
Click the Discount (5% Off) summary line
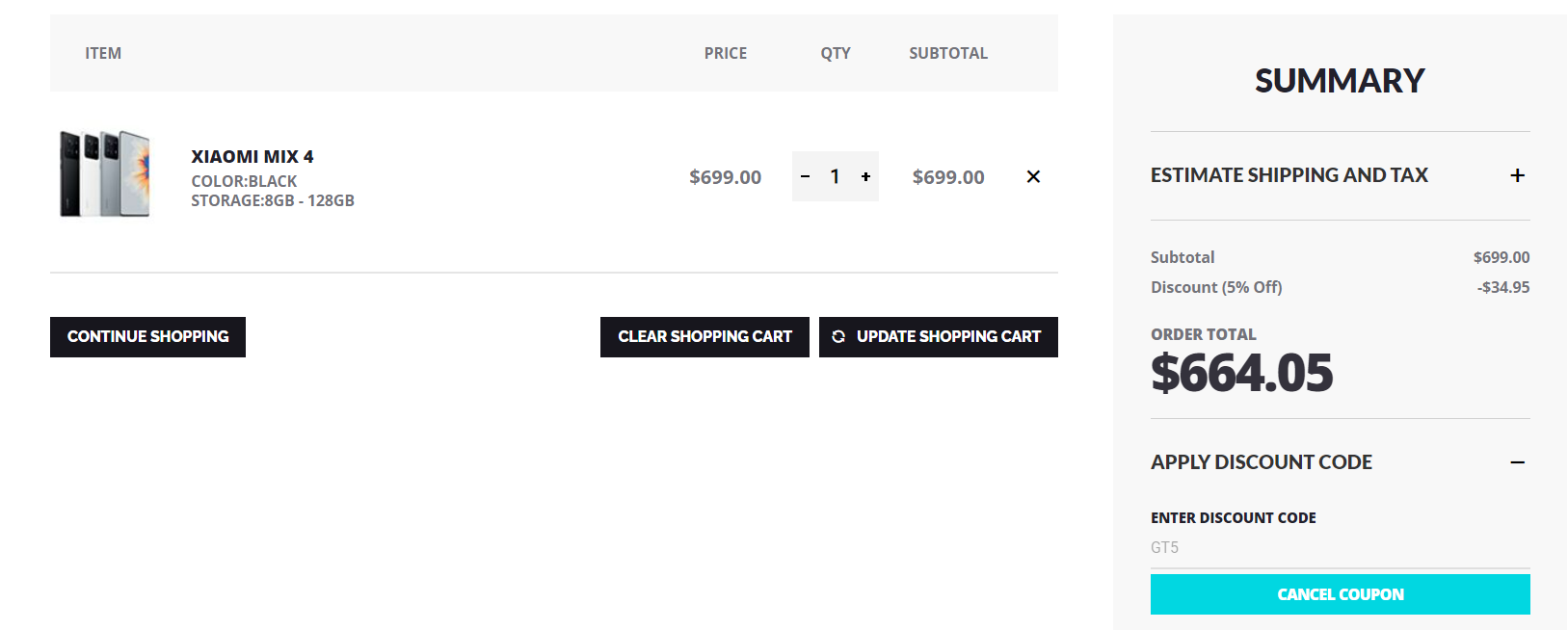[1216, 287]
